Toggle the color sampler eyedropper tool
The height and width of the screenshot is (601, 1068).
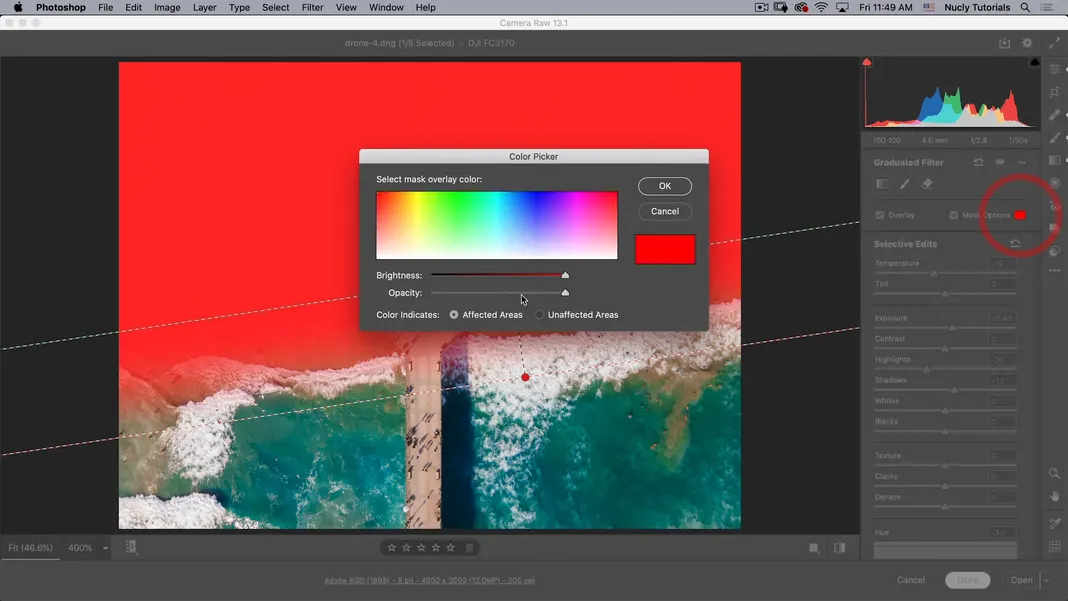[x=1054, y=523]
